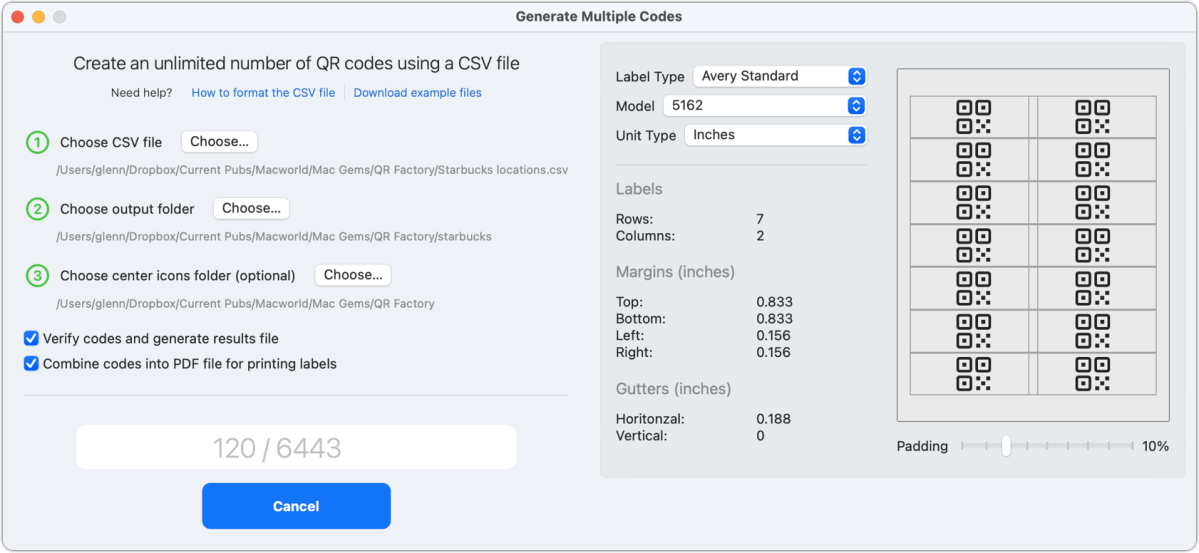Click the Rows value 7

click(x=760, y=219)
